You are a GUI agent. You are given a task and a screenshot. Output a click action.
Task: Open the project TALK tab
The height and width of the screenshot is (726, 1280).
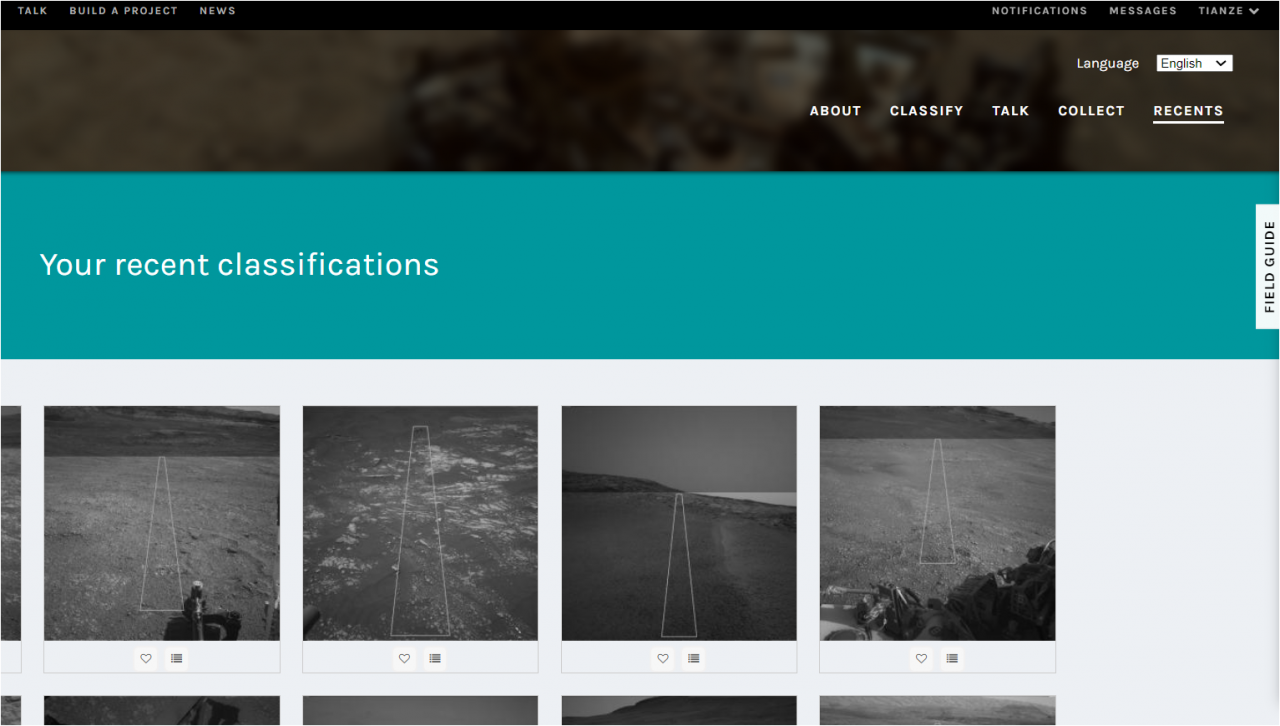pyautogui.click(x=1010, y=111)
